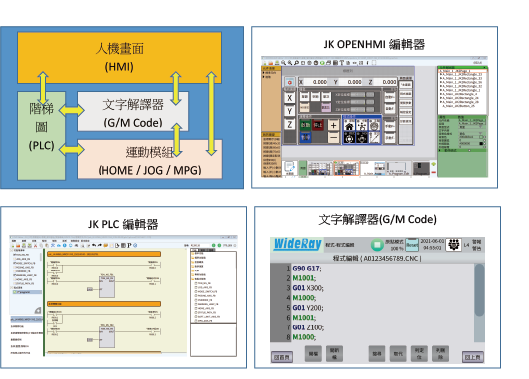The image size is (529, 379).
Task: Open the page thumbnail with pencil icon
Action: click(x=290, y=168)
